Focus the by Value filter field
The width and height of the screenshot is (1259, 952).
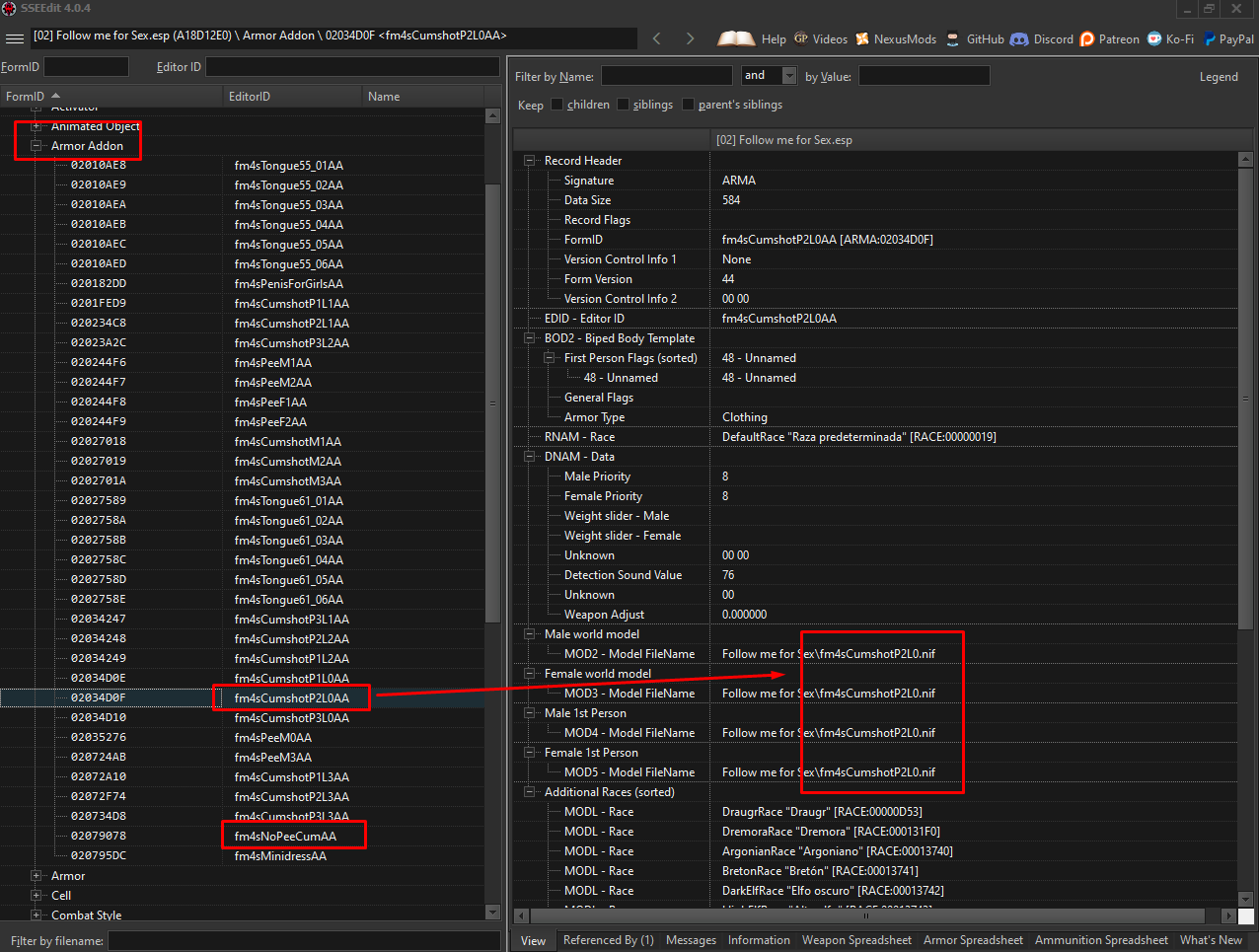click(924, 76)
